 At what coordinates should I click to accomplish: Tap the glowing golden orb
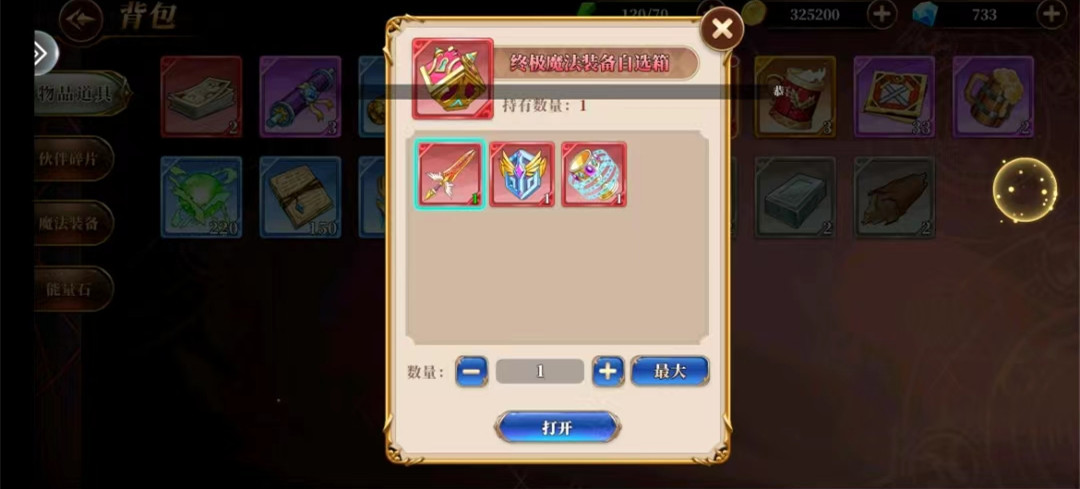[1025, 190]
